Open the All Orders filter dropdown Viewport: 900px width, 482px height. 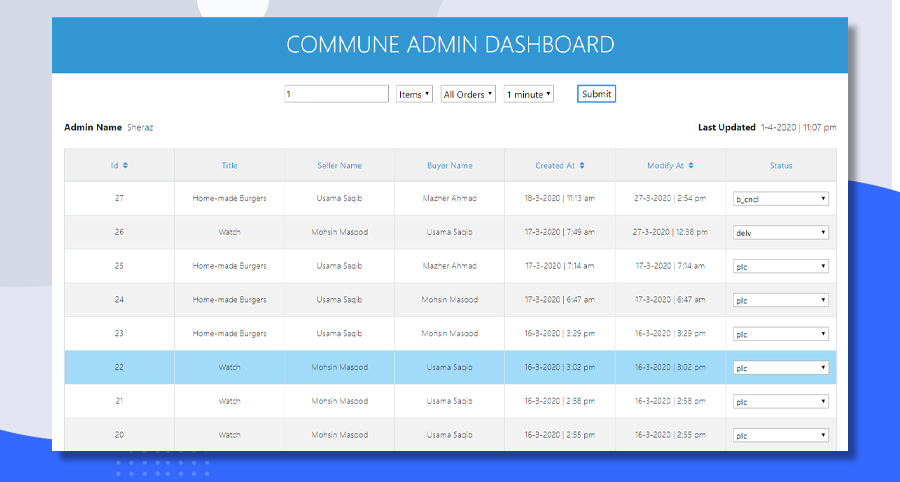[x=468, y=94]
